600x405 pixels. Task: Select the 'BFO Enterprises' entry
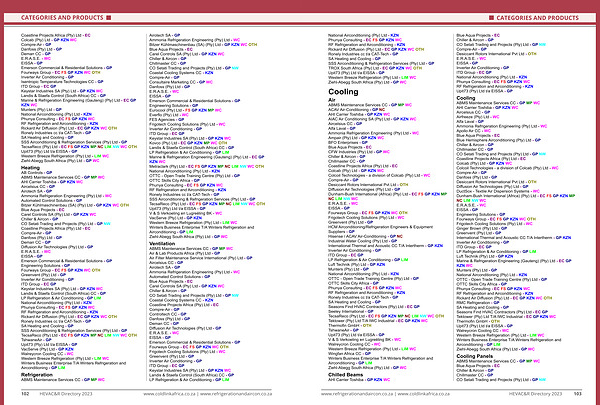coord(348,142)
